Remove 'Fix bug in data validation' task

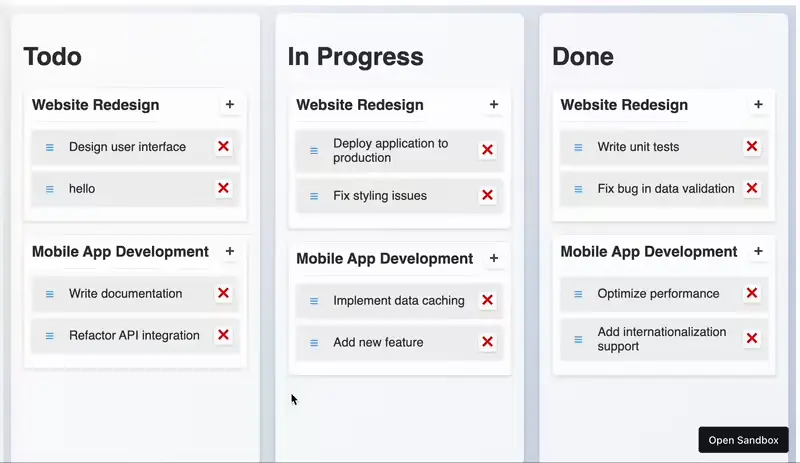[x=751, y=188]
